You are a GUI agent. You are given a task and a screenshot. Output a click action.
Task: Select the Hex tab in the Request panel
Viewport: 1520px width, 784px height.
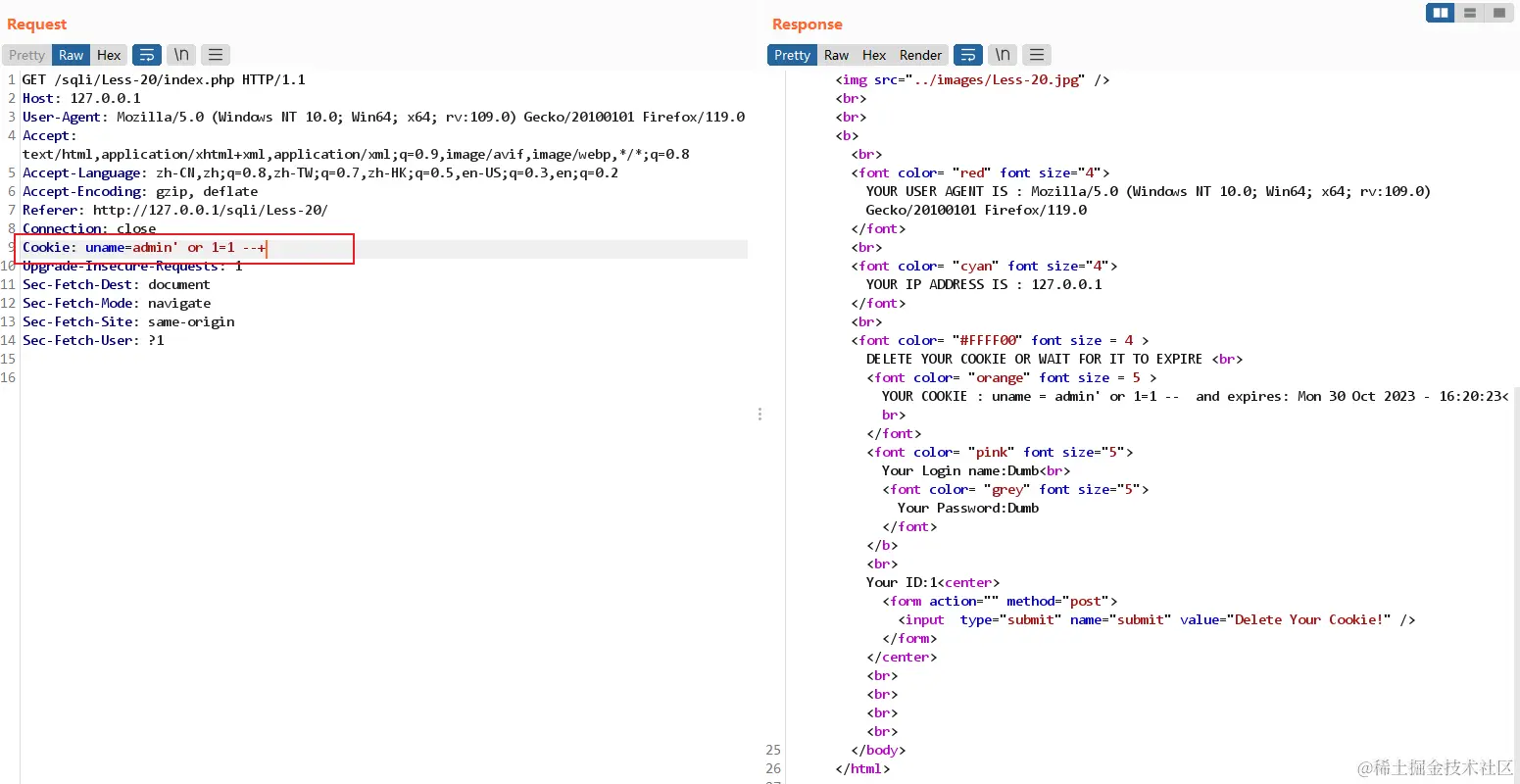(x=109, y=55)
